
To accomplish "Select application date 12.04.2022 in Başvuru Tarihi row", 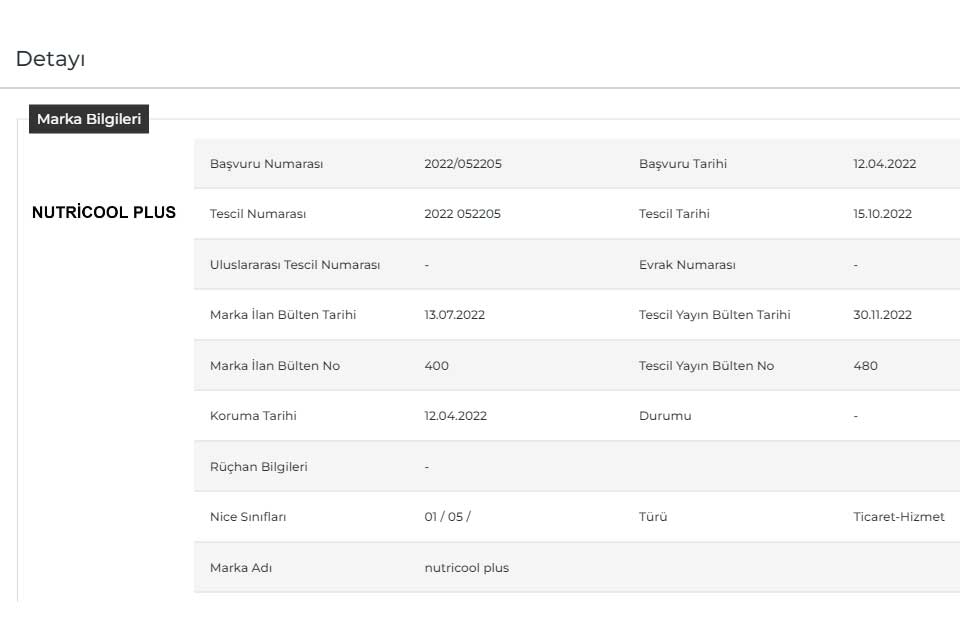I will (885, 164).
